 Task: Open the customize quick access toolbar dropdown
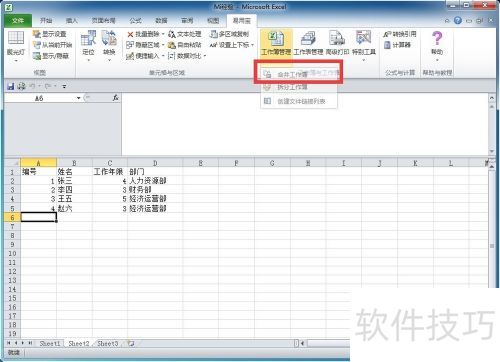click(x=64, y=87)
